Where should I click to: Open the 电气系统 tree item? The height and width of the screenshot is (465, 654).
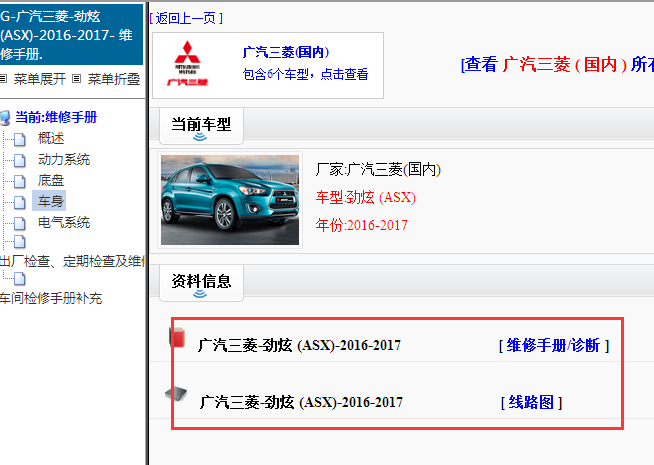(x=64, y=222)
